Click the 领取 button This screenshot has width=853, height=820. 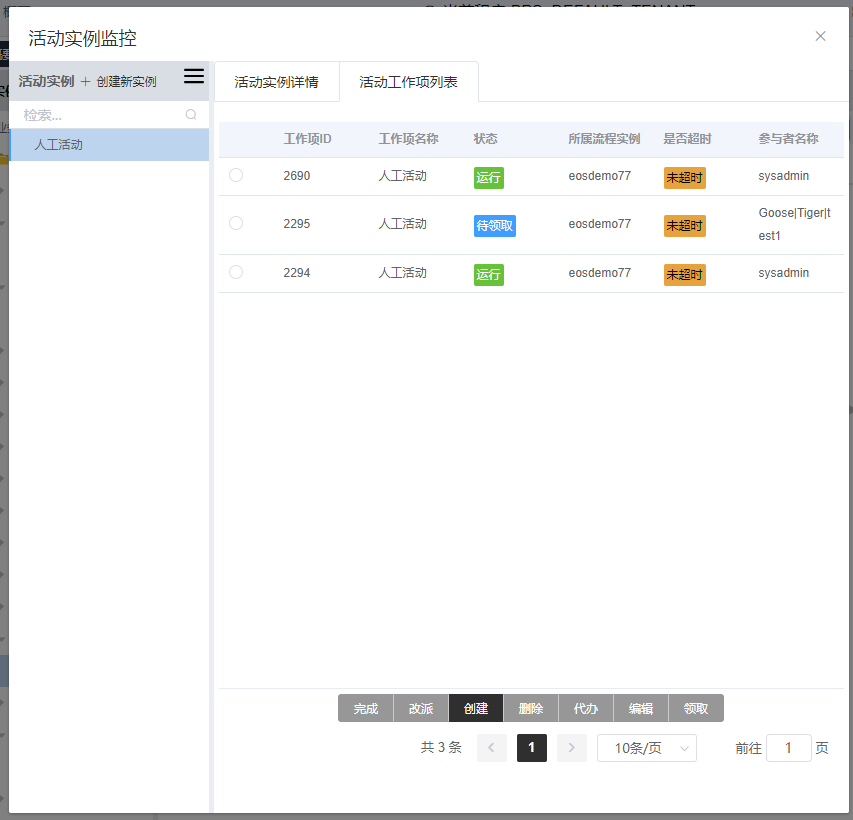pyautogui.click(x=696, y=709)
